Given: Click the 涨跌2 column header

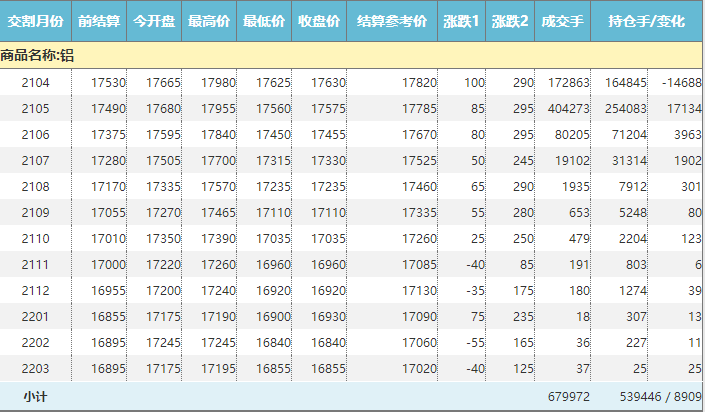Looking at the screenshot, I should coord(511,21).
